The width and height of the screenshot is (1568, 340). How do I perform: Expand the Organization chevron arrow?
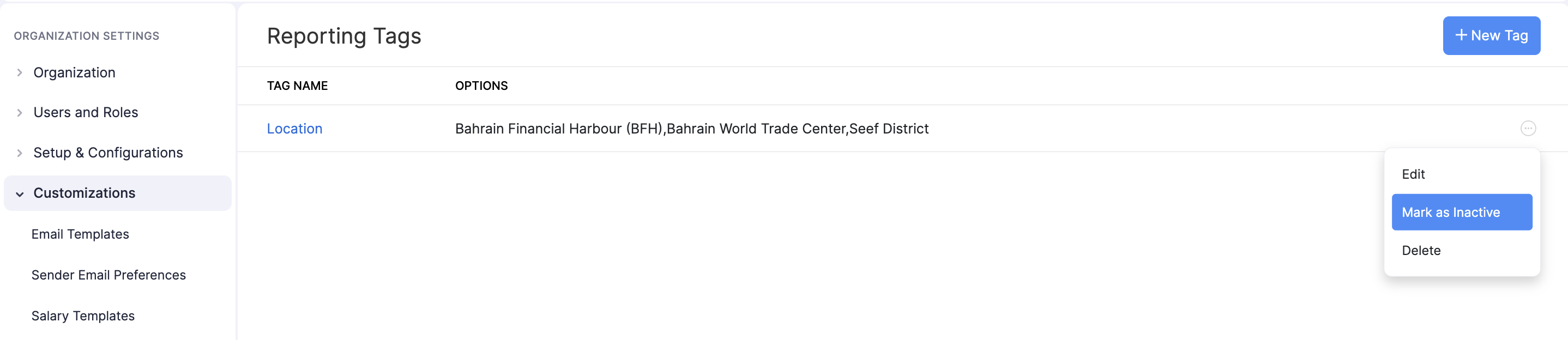click(20, 73)
